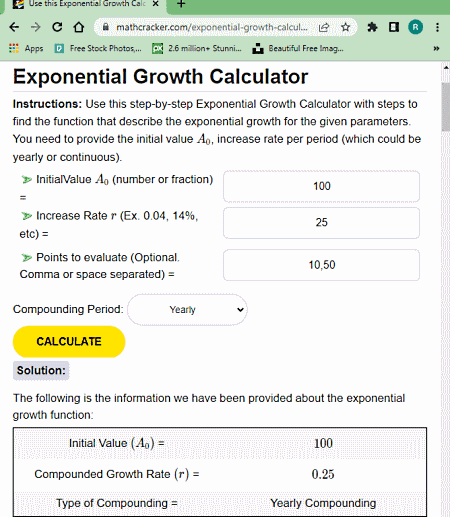The width and height of the screenshot is (450, 517).
Task: Bookmark this page with star icon
Action: [346, 27]
